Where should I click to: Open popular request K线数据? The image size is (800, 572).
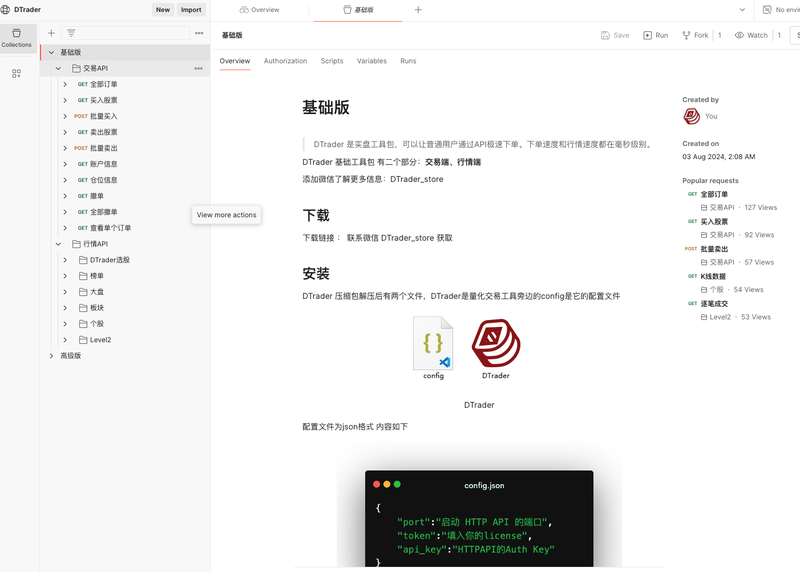click(713, 277)
